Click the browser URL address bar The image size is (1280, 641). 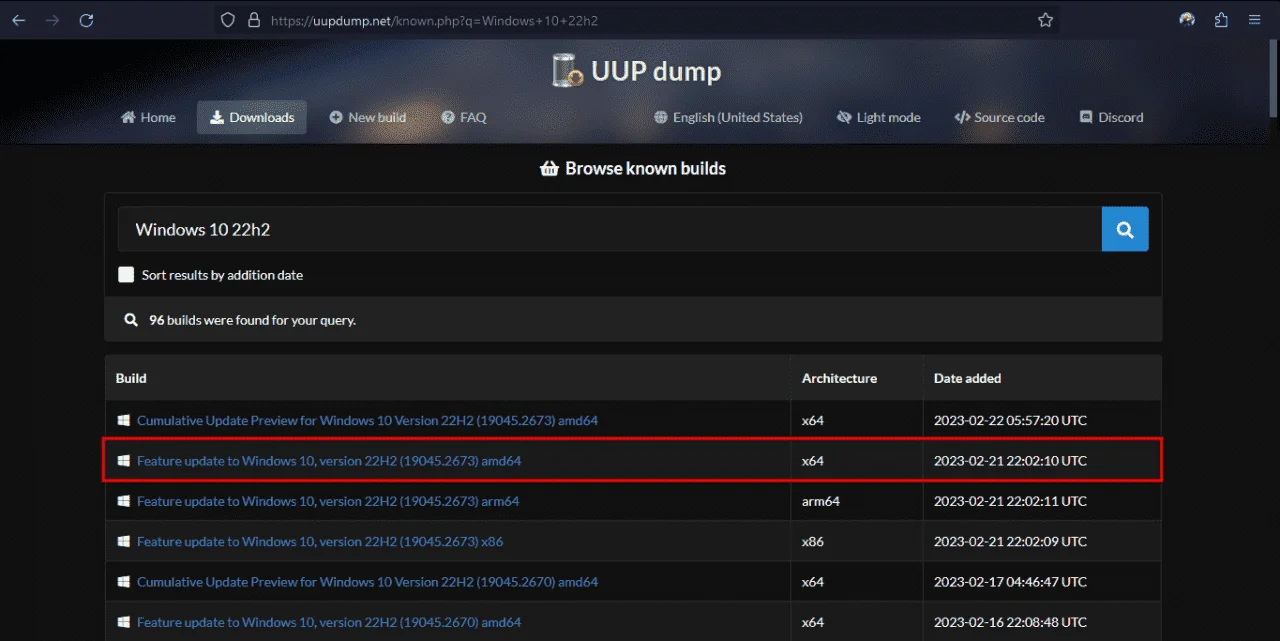click(x=635, y=20)
